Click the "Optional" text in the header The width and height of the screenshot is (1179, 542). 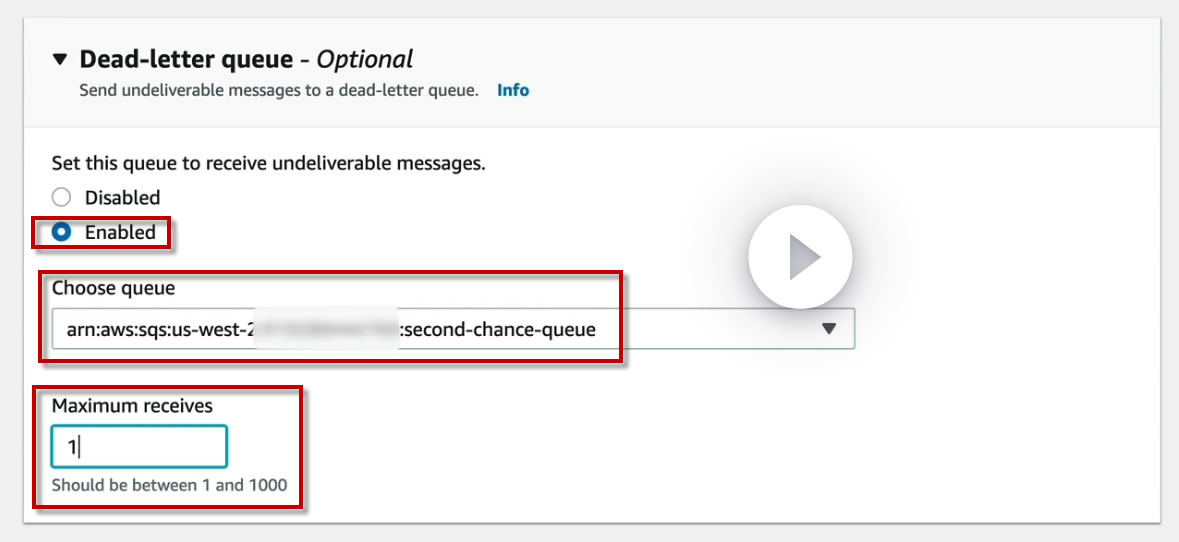(364, 60)
